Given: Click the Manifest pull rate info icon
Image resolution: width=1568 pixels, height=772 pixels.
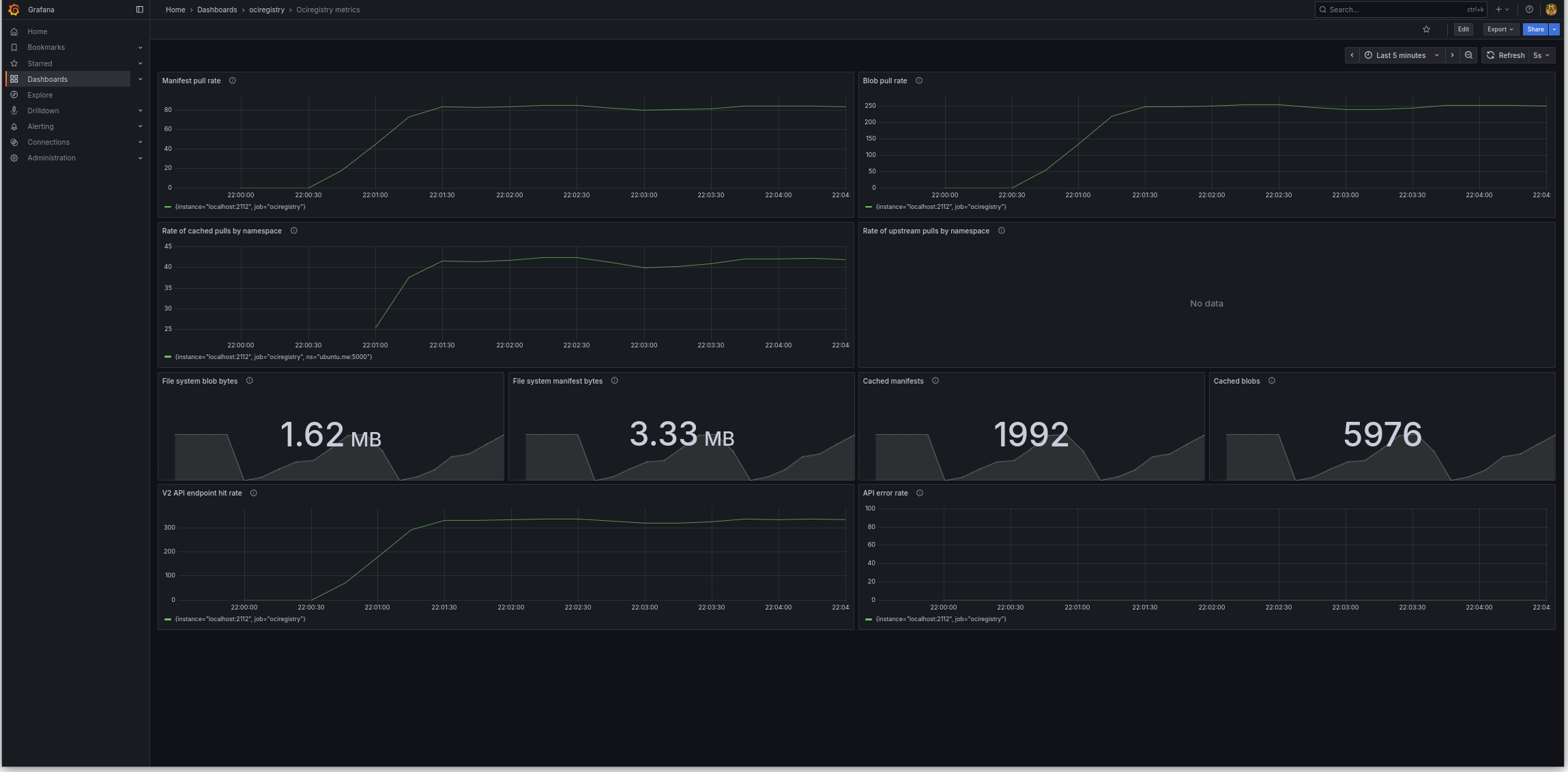Looking at the screenshot, I should (x=232, y=81).
